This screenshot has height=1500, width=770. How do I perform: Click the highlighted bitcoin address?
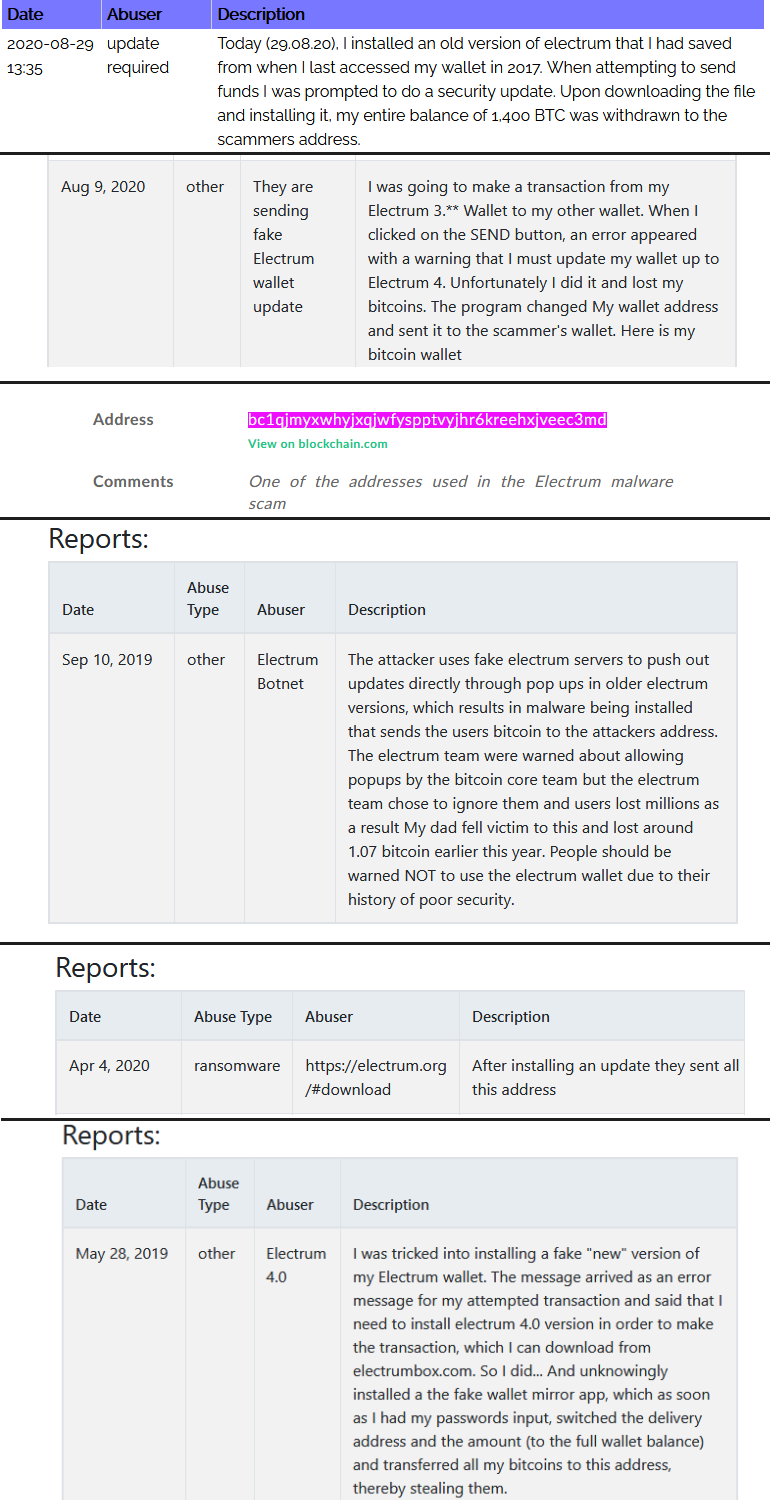point(427,420)
